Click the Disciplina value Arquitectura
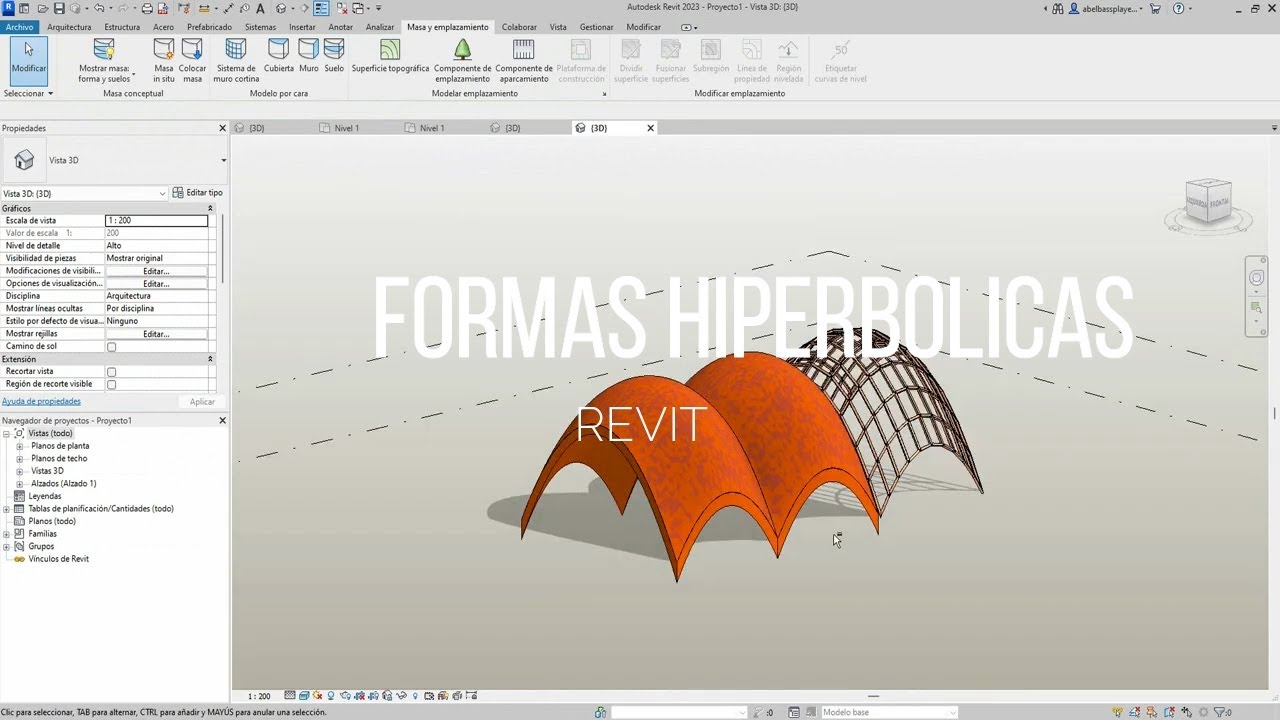 click(156, 296)
